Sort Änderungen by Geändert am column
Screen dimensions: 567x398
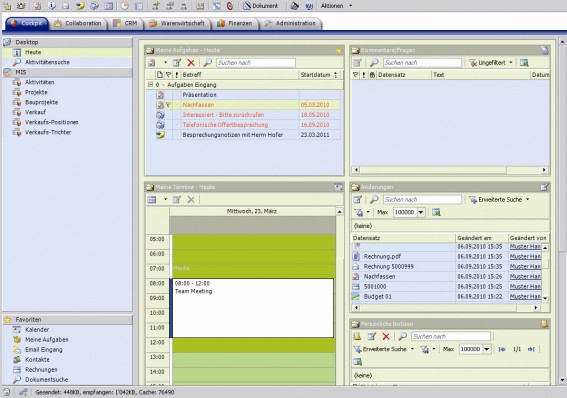(481, 238)
